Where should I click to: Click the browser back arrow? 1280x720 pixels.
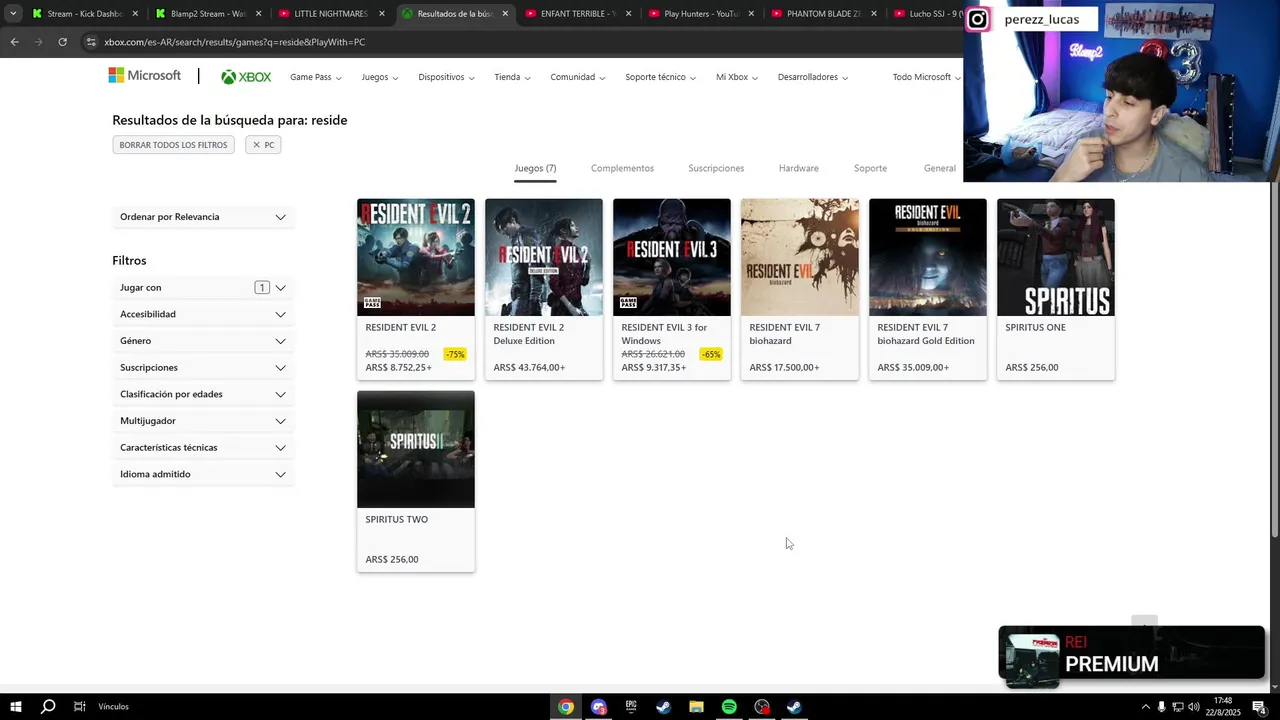[x=14, y=42]
